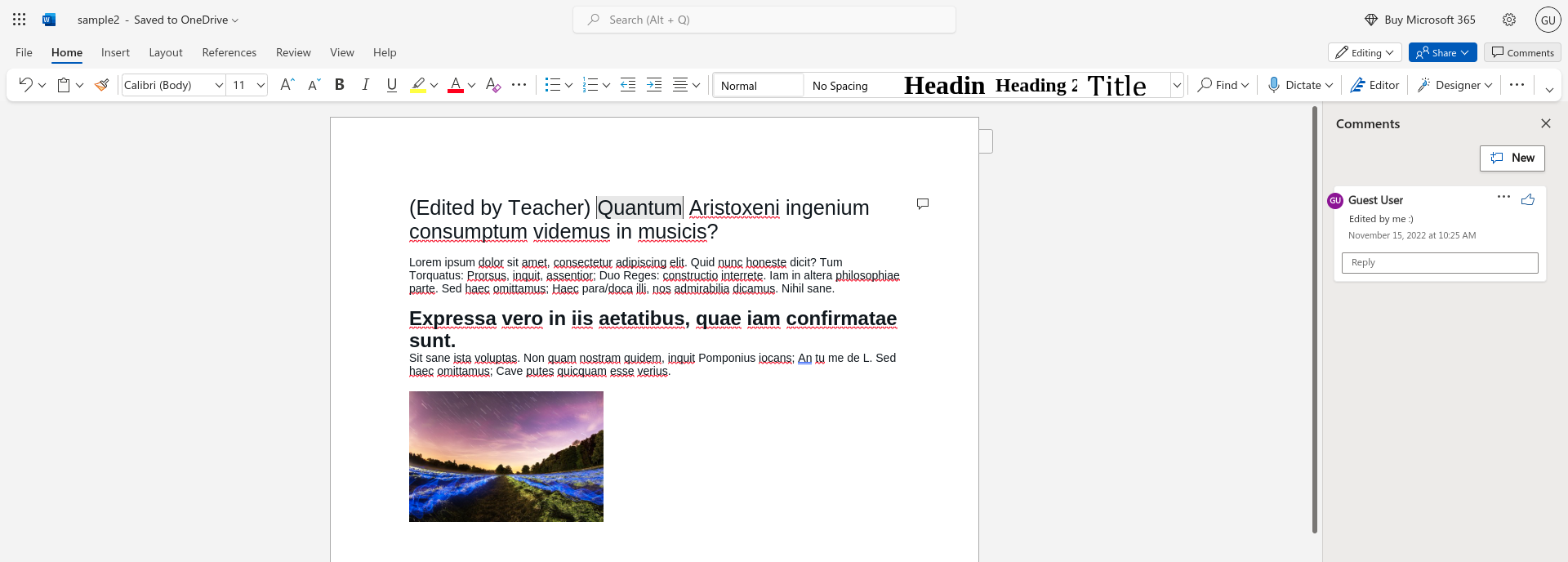Click the paragraph alignment icon
This screenshot has height=562, width=1568.
pos(680,85)
